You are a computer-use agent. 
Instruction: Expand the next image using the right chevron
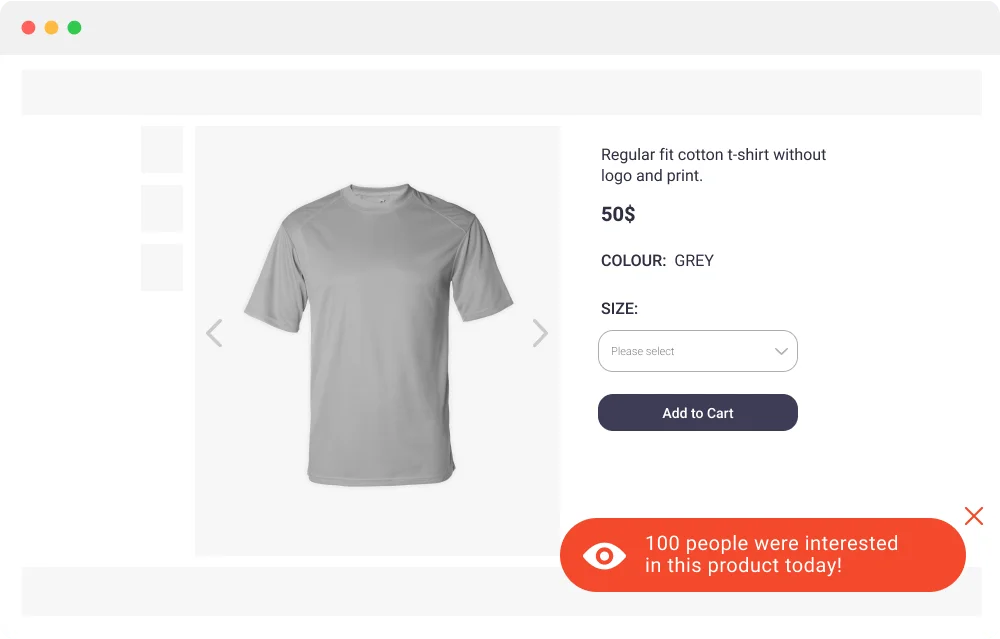tap(540, 333)
